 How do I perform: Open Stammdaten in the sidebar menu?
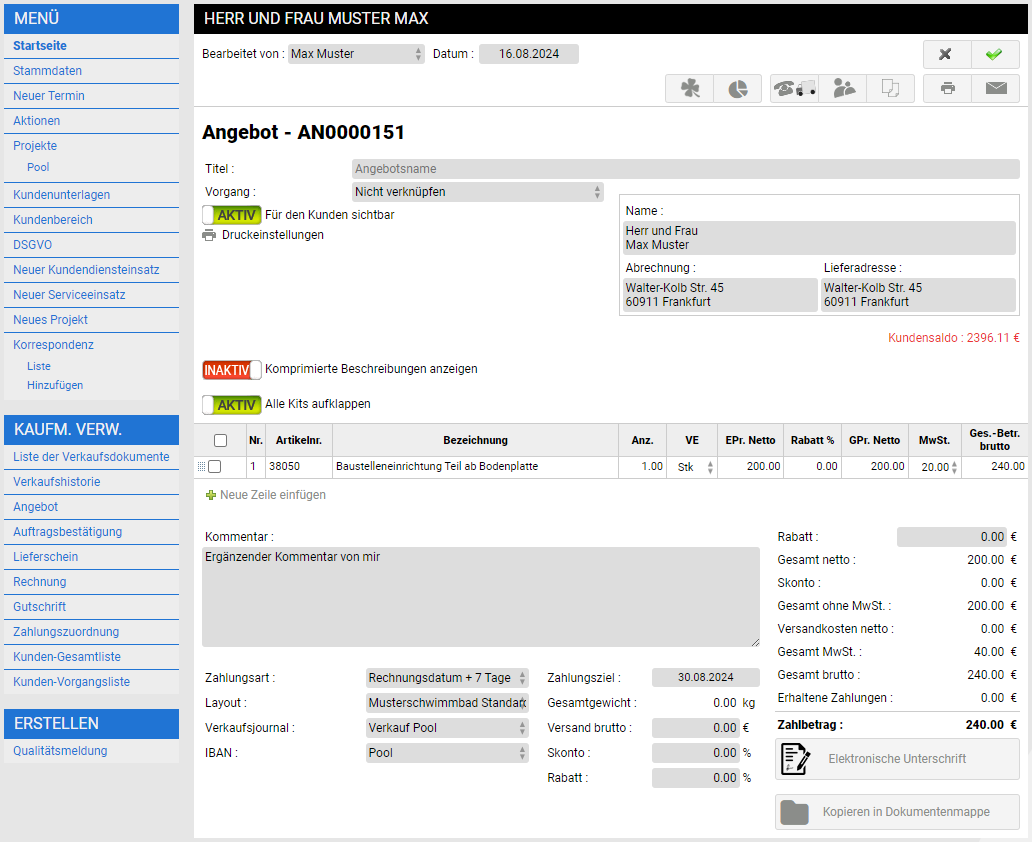(x=48, y=71)
